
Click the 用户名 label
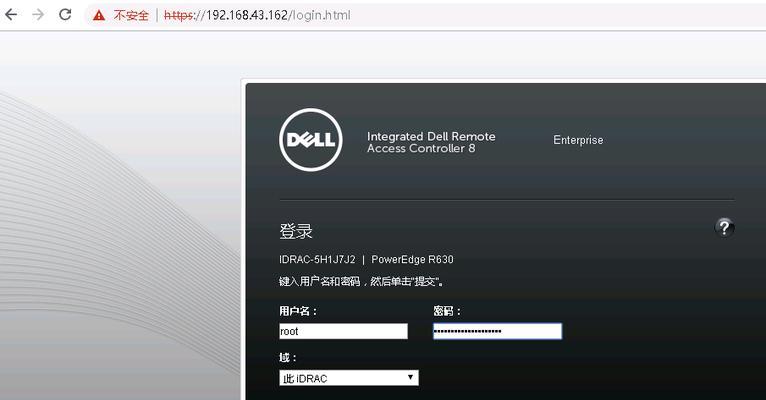click(298, 311)
